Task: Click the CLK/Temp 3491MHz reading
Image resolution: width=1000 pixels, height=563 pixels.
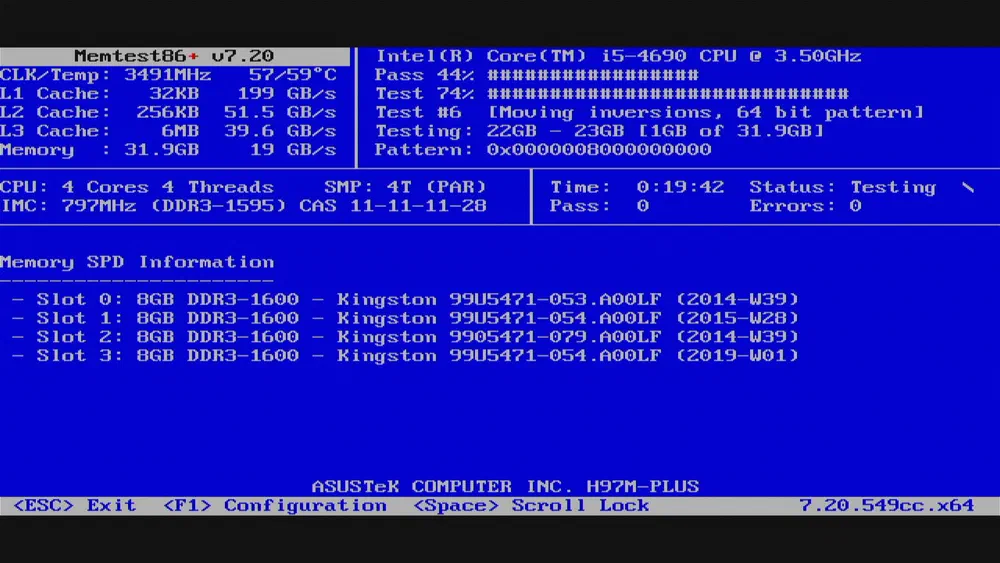Action: pos(105,75)
